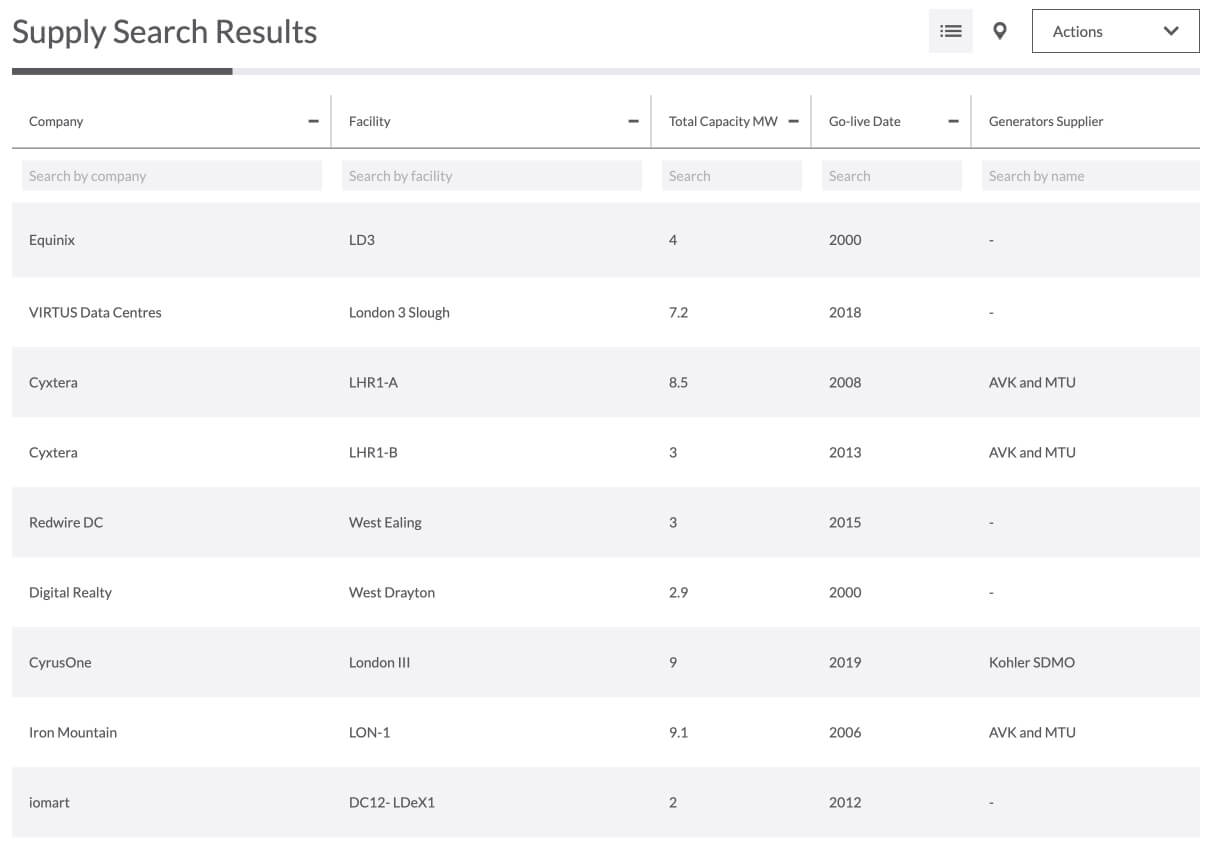Click the progress bar below the title
Screen dimensions: 1209x841
pyautogui.click(x=605, y=71)
